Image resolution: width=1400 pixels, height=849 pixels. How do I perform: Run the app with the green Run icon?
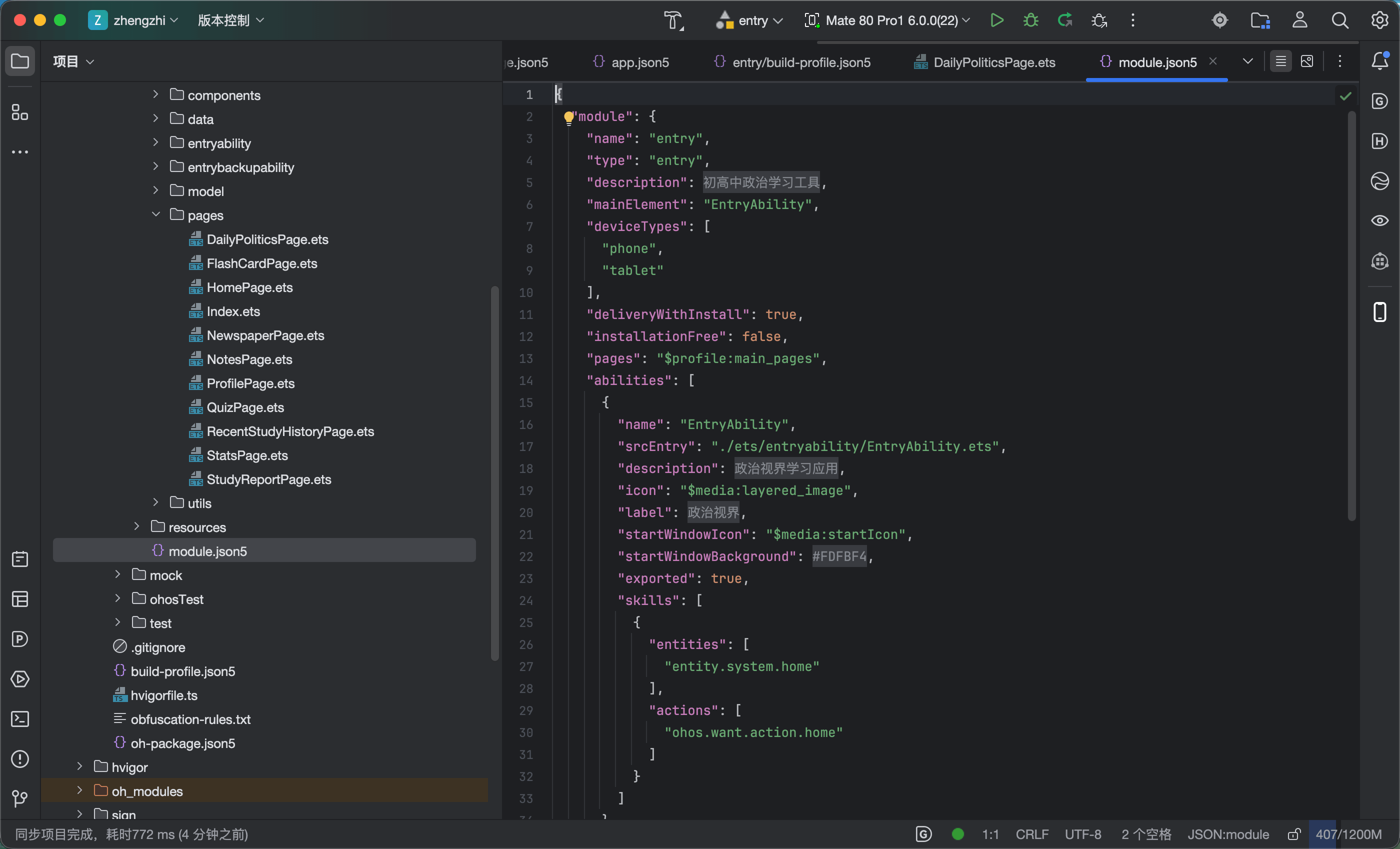996,20
